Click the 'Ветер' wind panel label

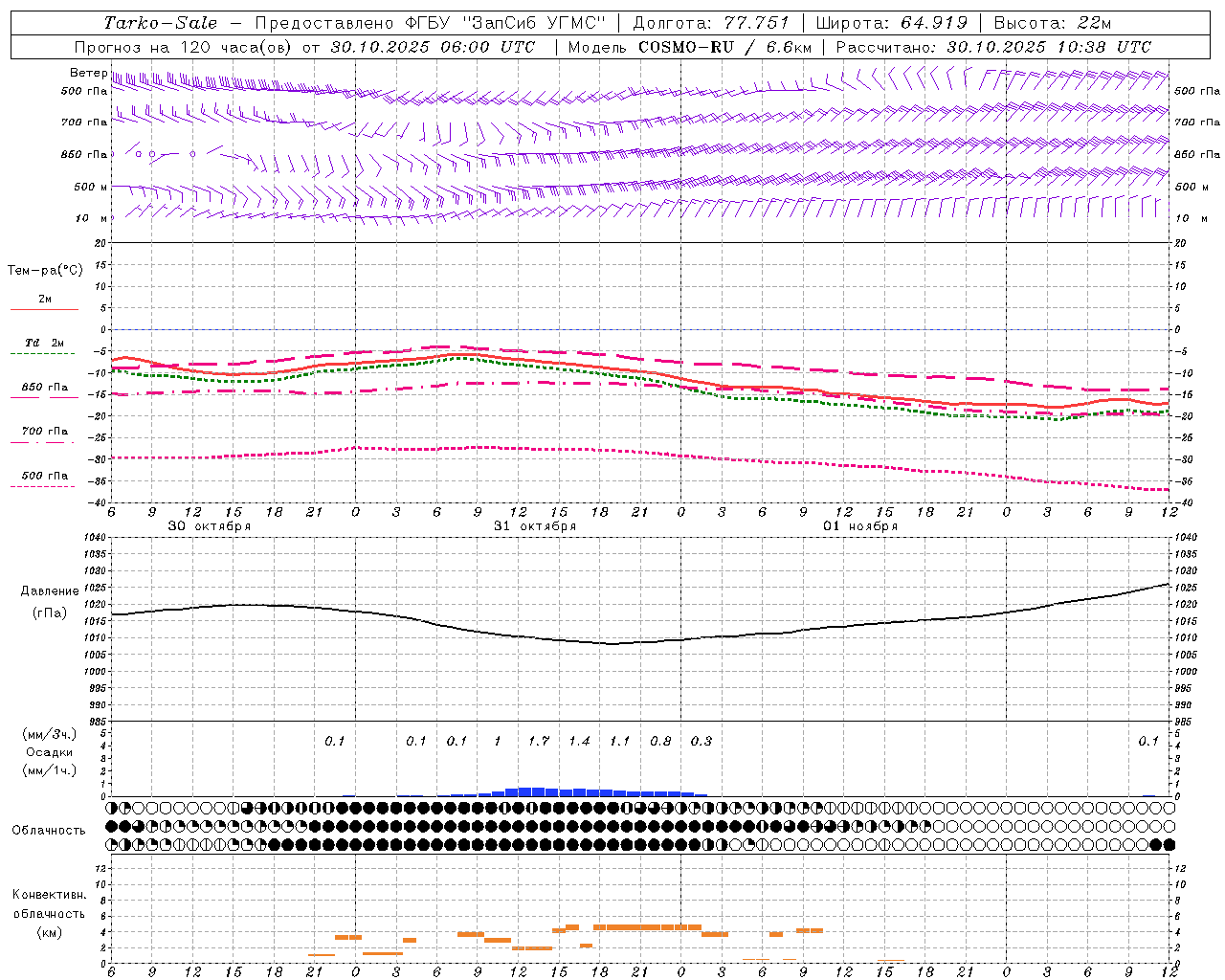tap(88, 73)
